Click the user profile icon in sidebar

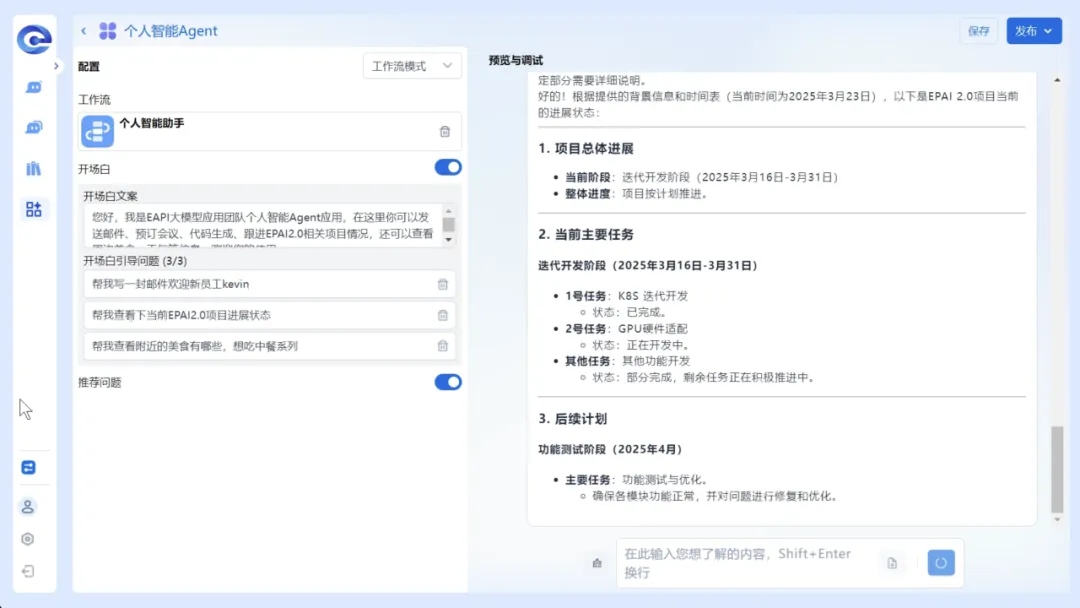click(x=28, y=506)
